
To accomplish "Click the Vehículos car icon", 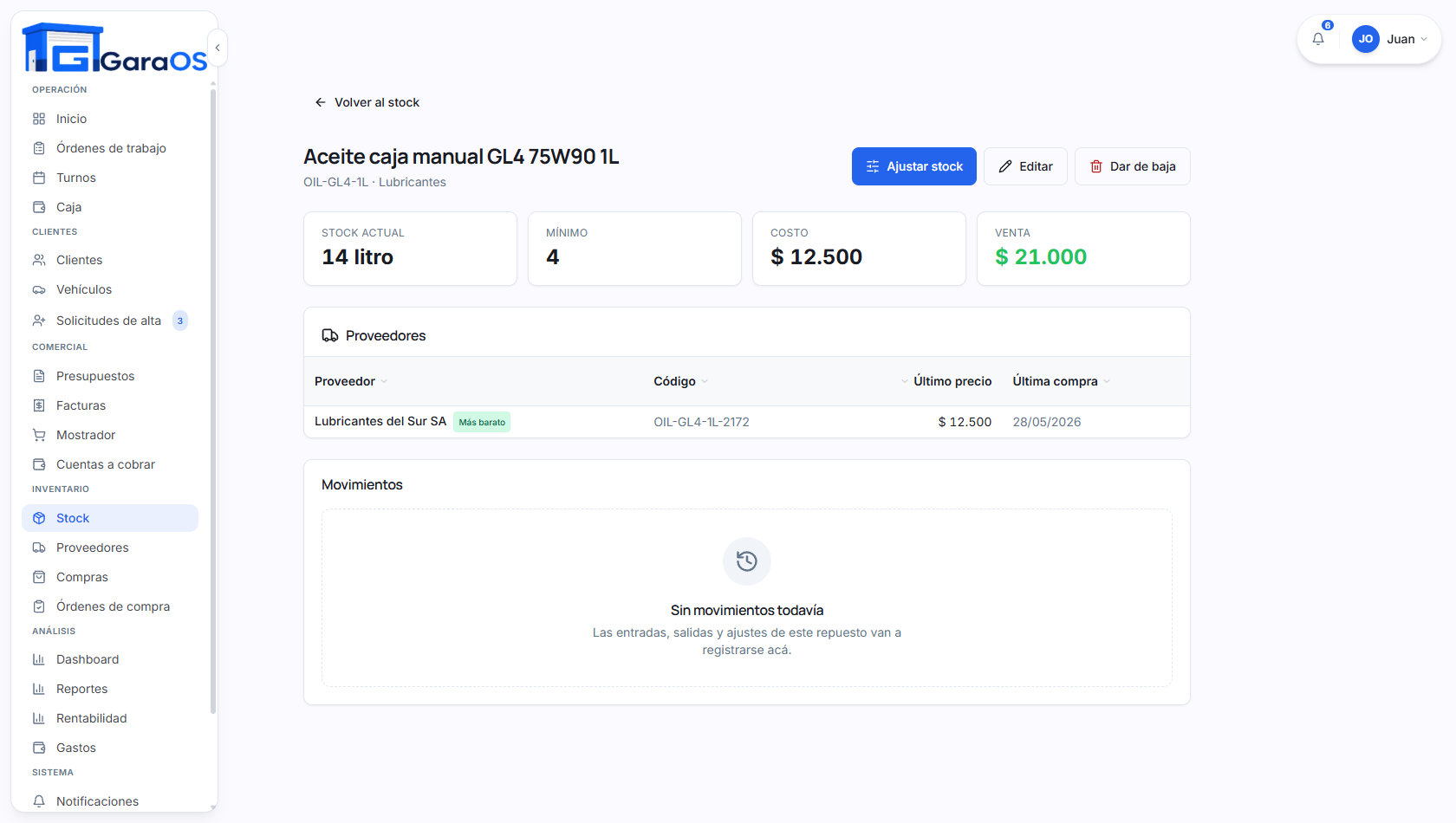I will click(x=39, y=289).
